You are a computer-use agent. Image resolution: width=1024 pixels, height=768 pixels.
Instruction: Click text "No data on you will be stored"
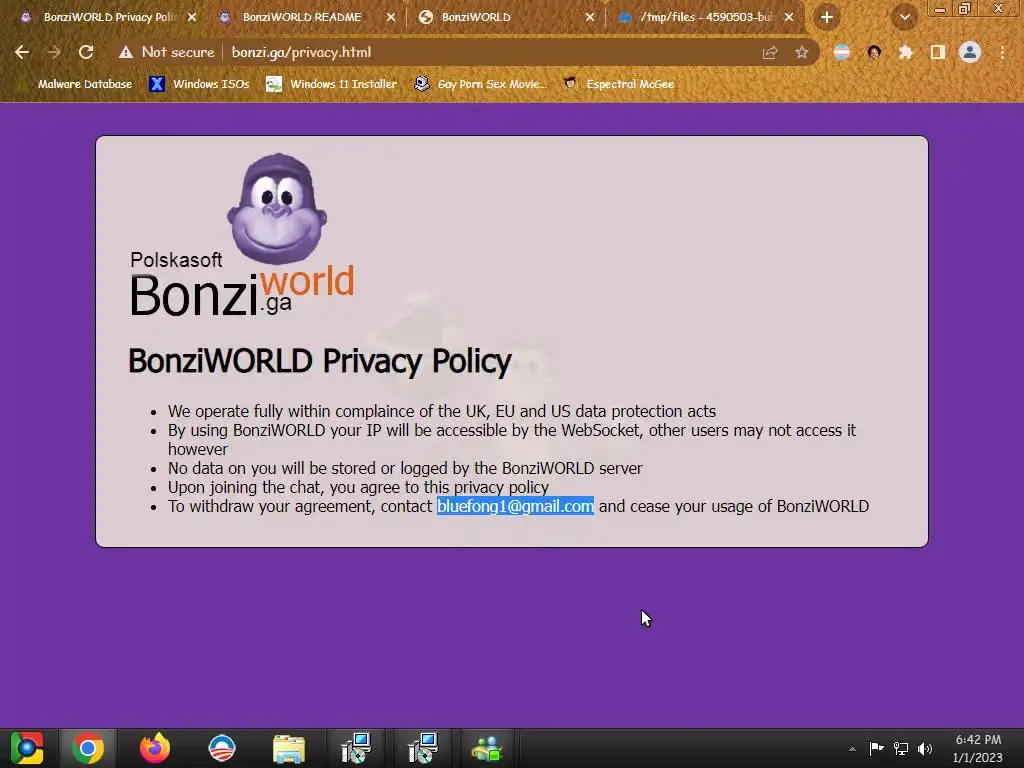click(272, 468)
